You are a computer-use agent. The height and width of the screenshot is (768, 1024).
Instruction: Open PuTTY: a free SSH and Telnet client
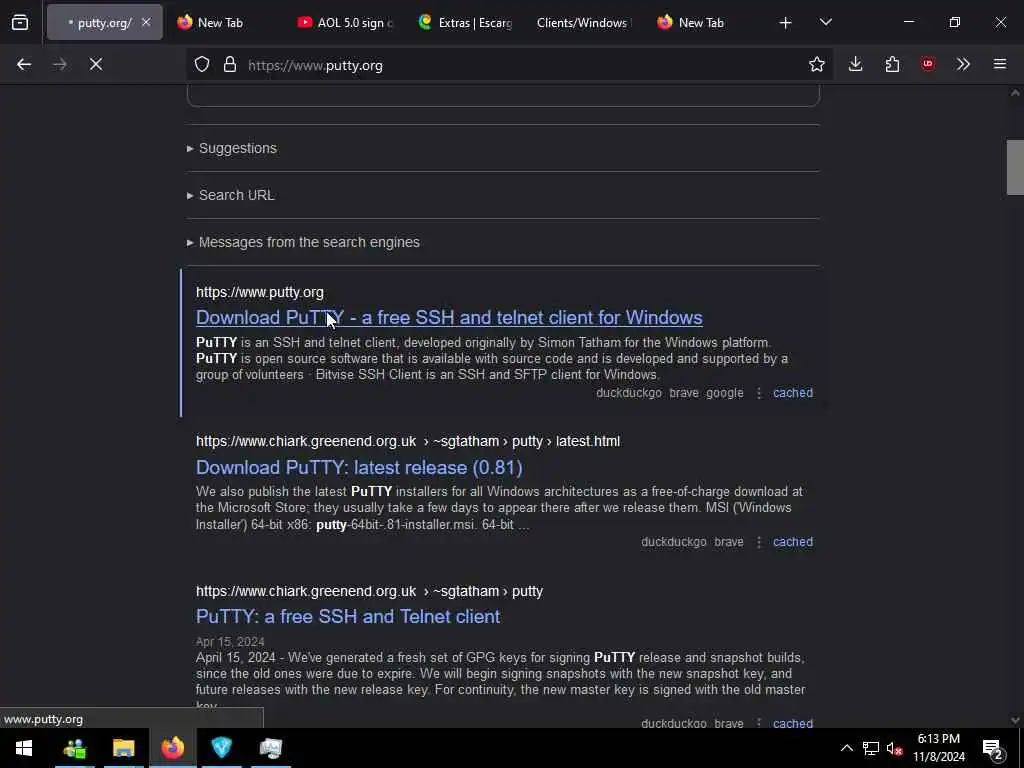point(348,616)
